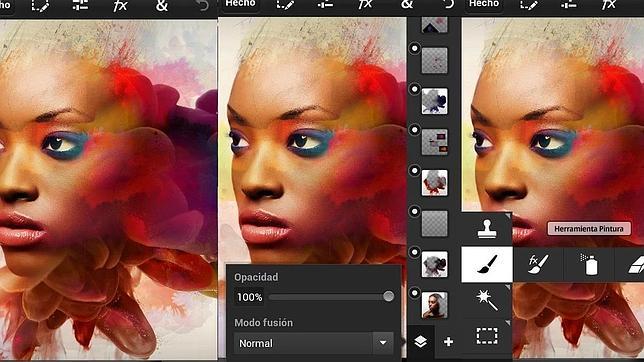Tap the ampersand (&) icon in the middle screenshot
644x362 pixels.
pos(407,5)
